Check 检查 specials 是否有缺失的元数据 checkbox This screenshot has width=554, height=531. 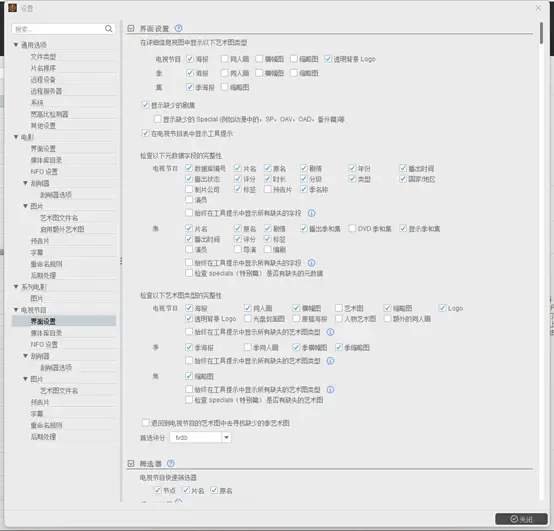(x=189, y=273)
